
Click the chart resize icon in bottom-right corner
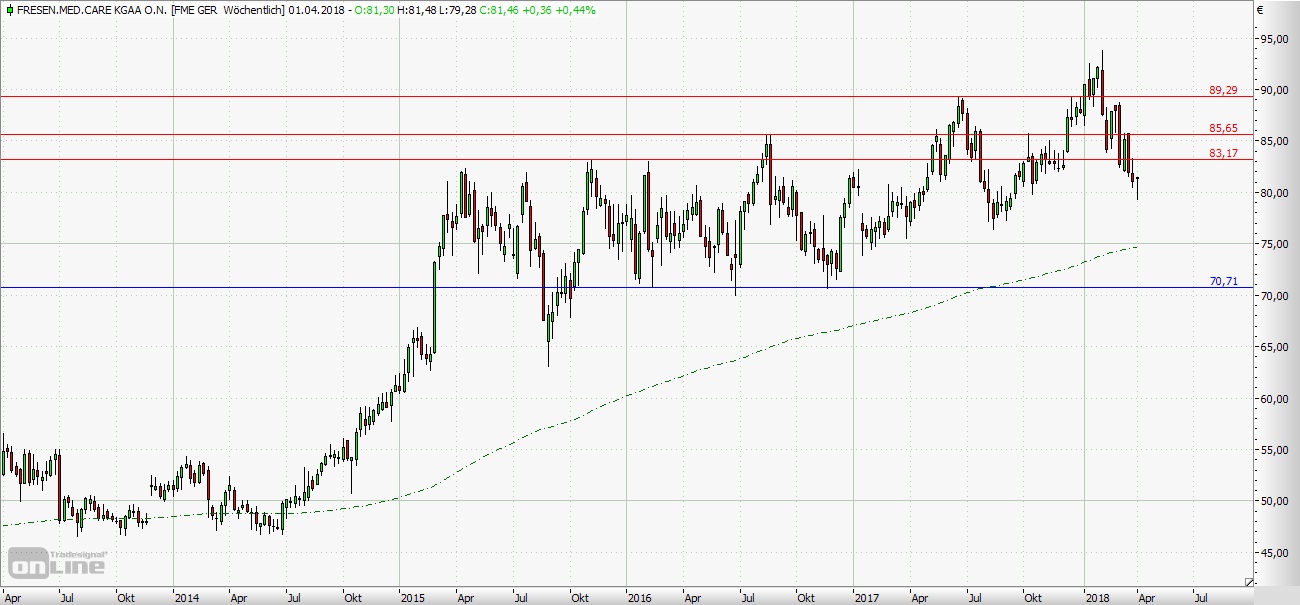(1249, 581)
